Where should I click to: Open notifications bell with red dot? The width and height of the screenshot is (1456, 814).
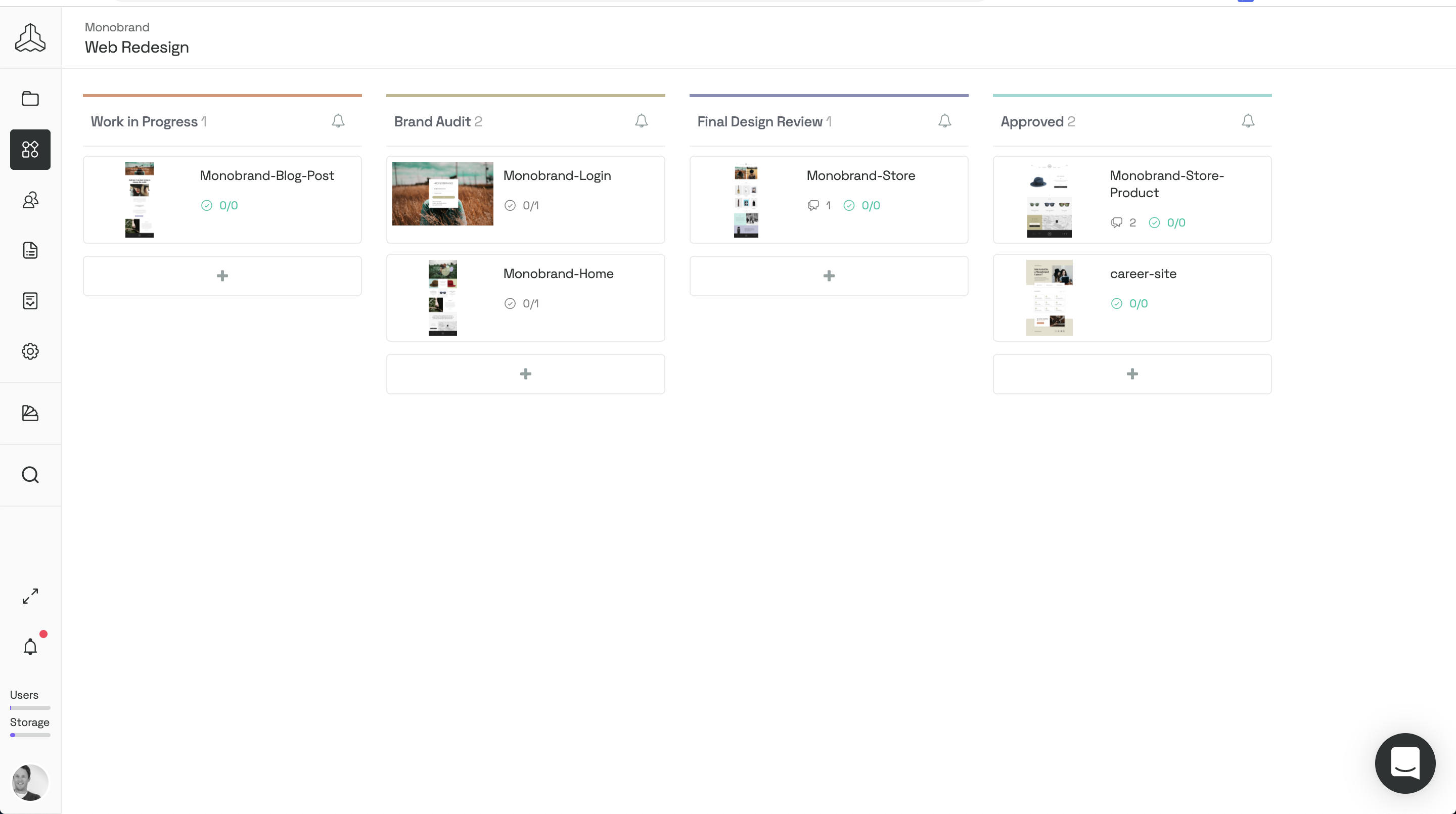coord(30,647)
